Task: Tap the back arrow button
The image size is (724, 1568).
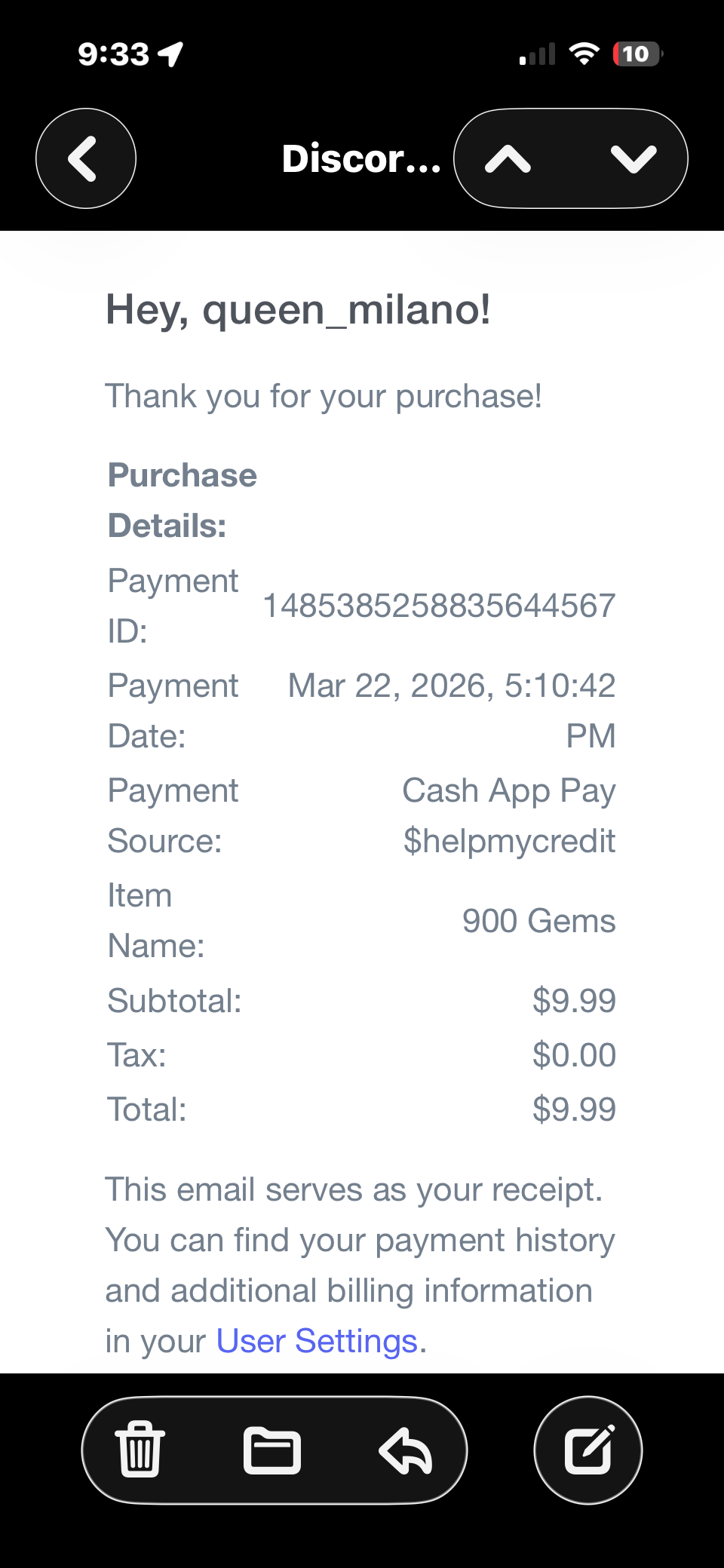Action: click(85, 158)
